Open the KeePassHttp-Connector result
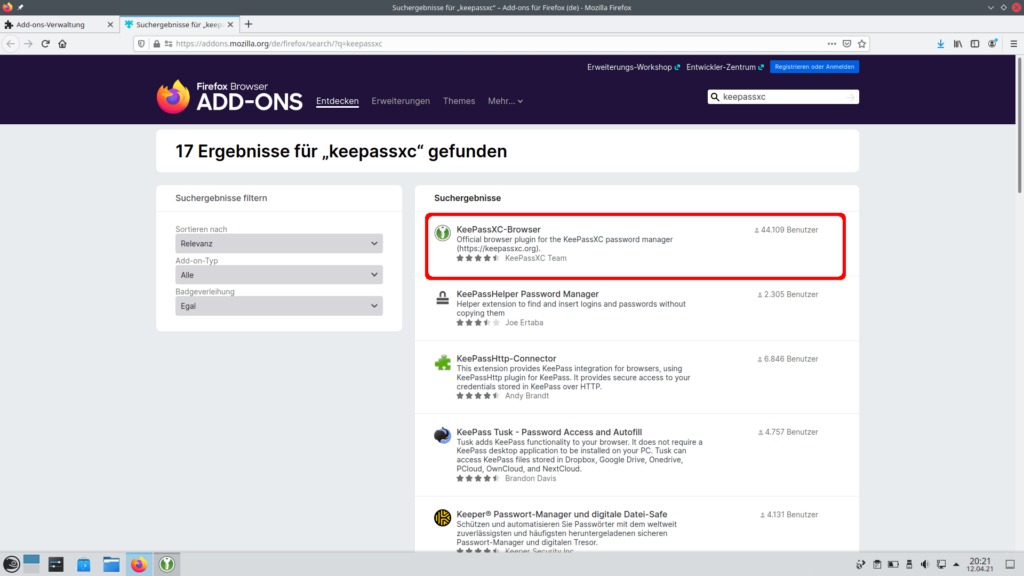This screenshot has width=1024, height=576. tap(506, 359)
